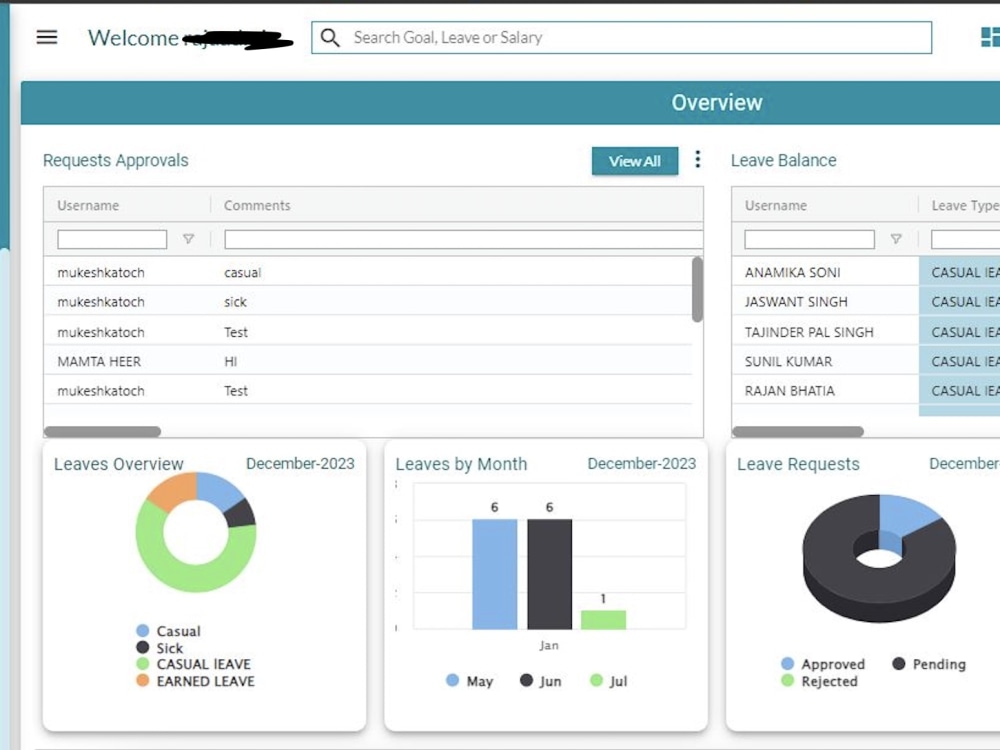Click the Leave Balance horizontal scrollbar
1000x750 pixels.
(798, 432)
